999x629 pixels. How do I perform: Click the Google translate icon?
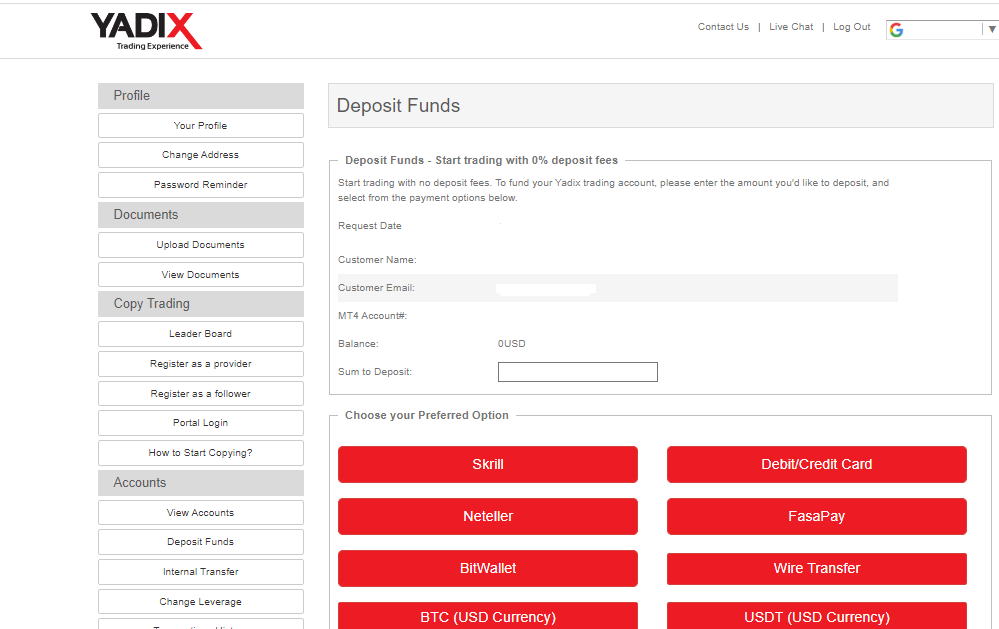pyautogui.click(x=896, y=30)
